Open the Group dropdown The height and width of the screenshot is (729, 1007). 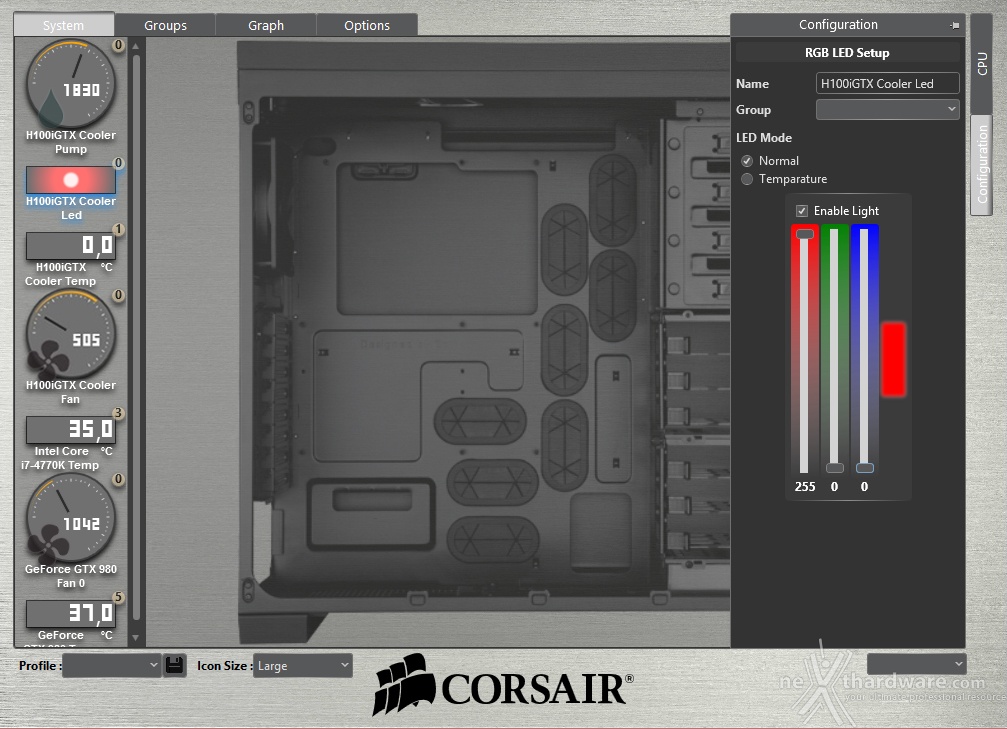tap(888, 109)
